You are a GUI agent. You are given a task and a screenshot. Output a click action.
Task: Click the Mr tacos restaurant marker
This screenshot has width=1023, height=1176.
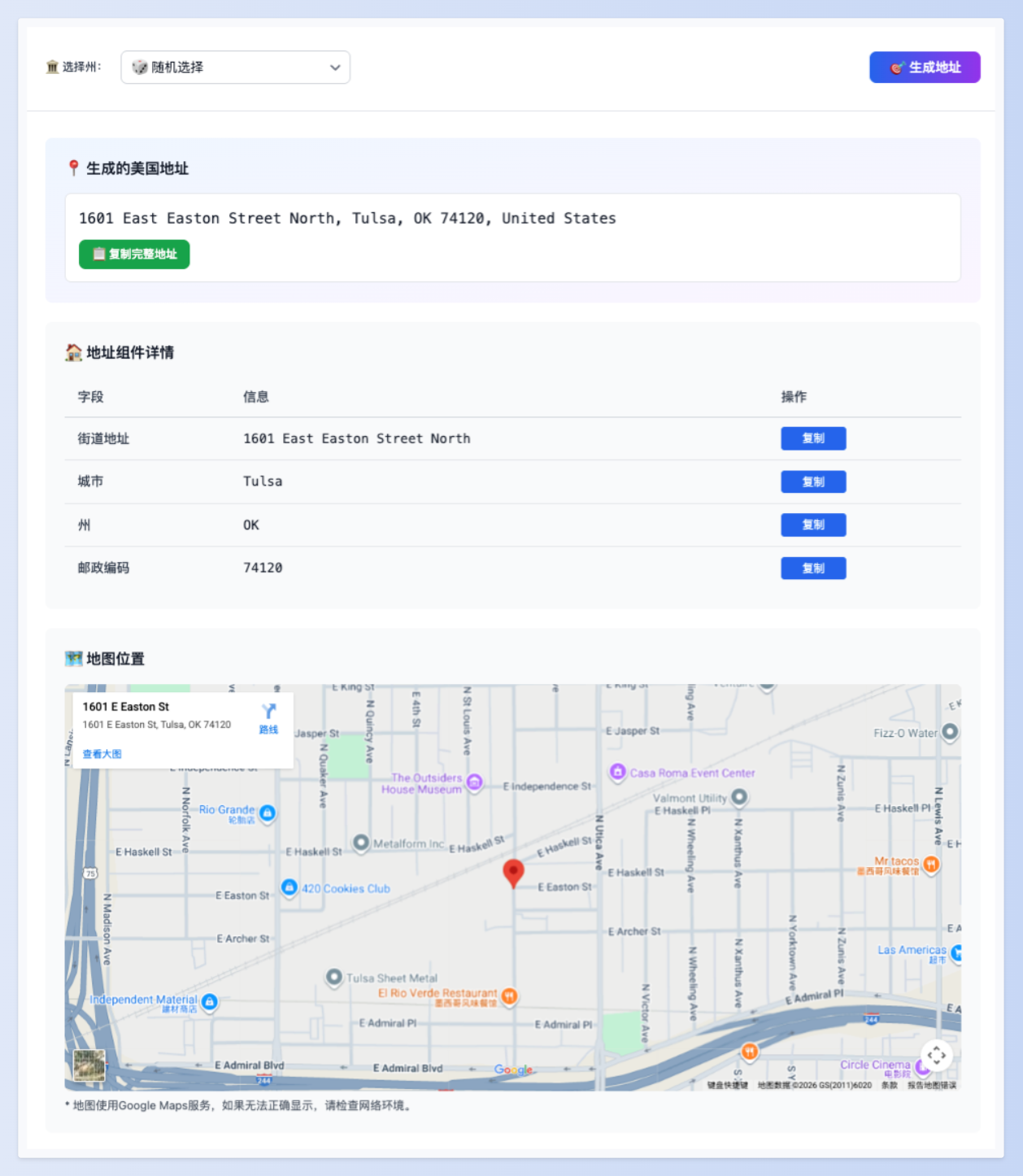pyautogui.click(x=931, y=864)
